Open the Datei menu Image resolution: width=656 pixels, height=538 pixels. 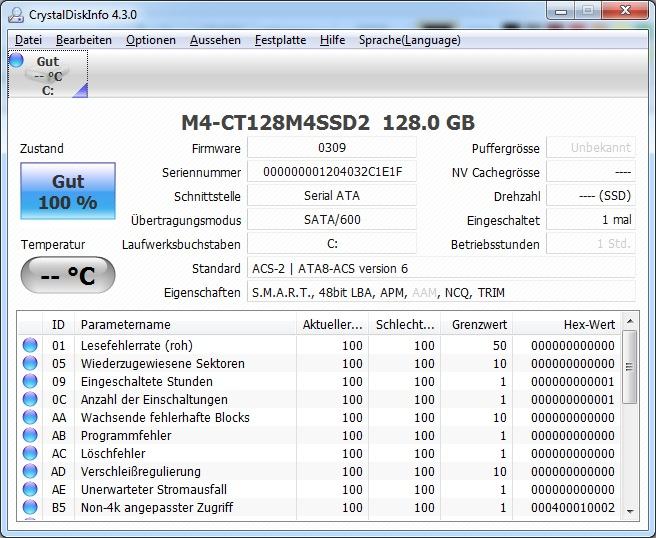tap(28, 40)
